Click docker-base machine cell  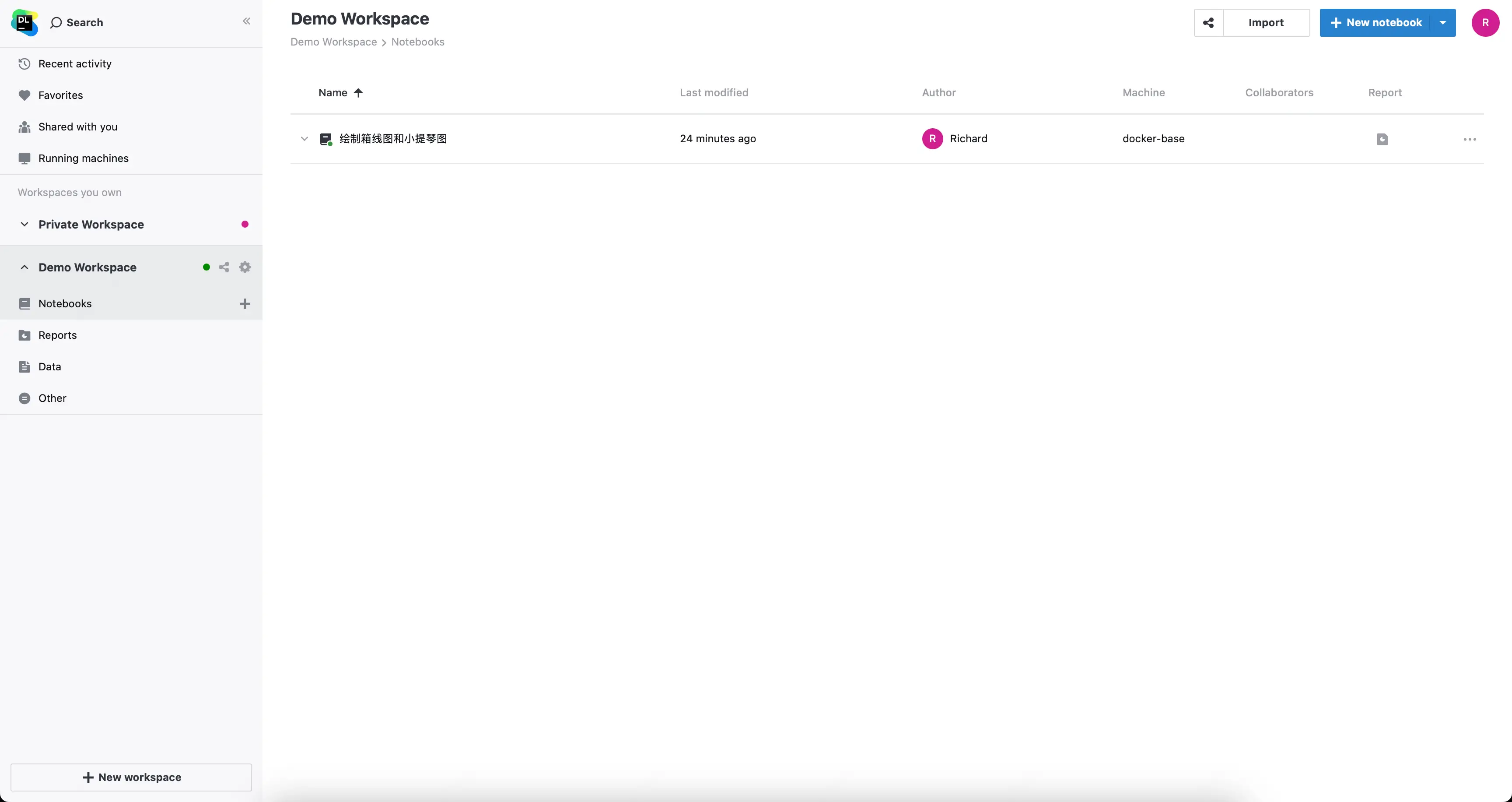coord(1153,139)
